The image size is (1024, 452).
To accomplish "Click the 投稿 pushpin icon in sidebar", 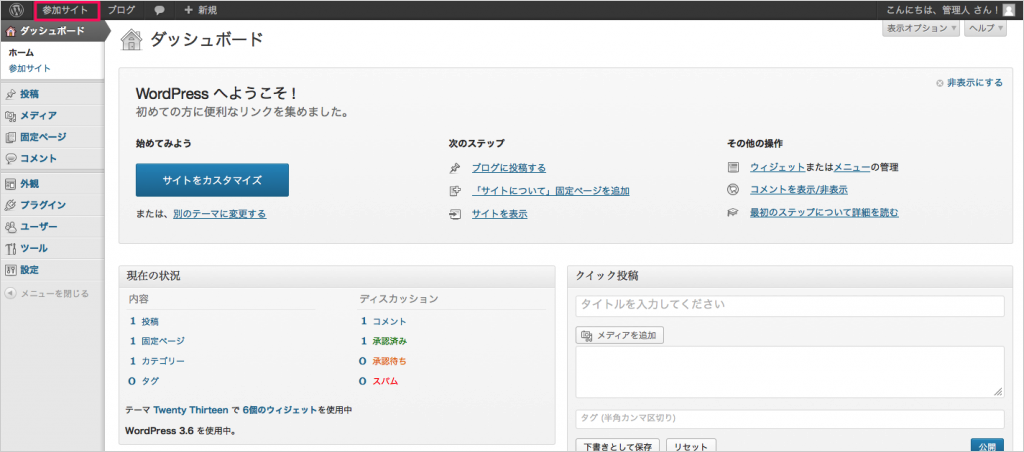I will pos(11,94).
